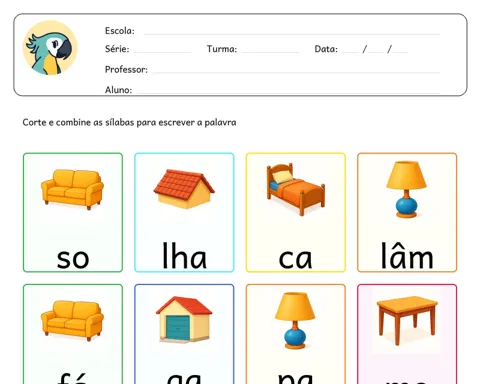Screen dimensions: 480x384
Task: Select the bed illustration above 'ca'
Action: click(x=296, y=189)
